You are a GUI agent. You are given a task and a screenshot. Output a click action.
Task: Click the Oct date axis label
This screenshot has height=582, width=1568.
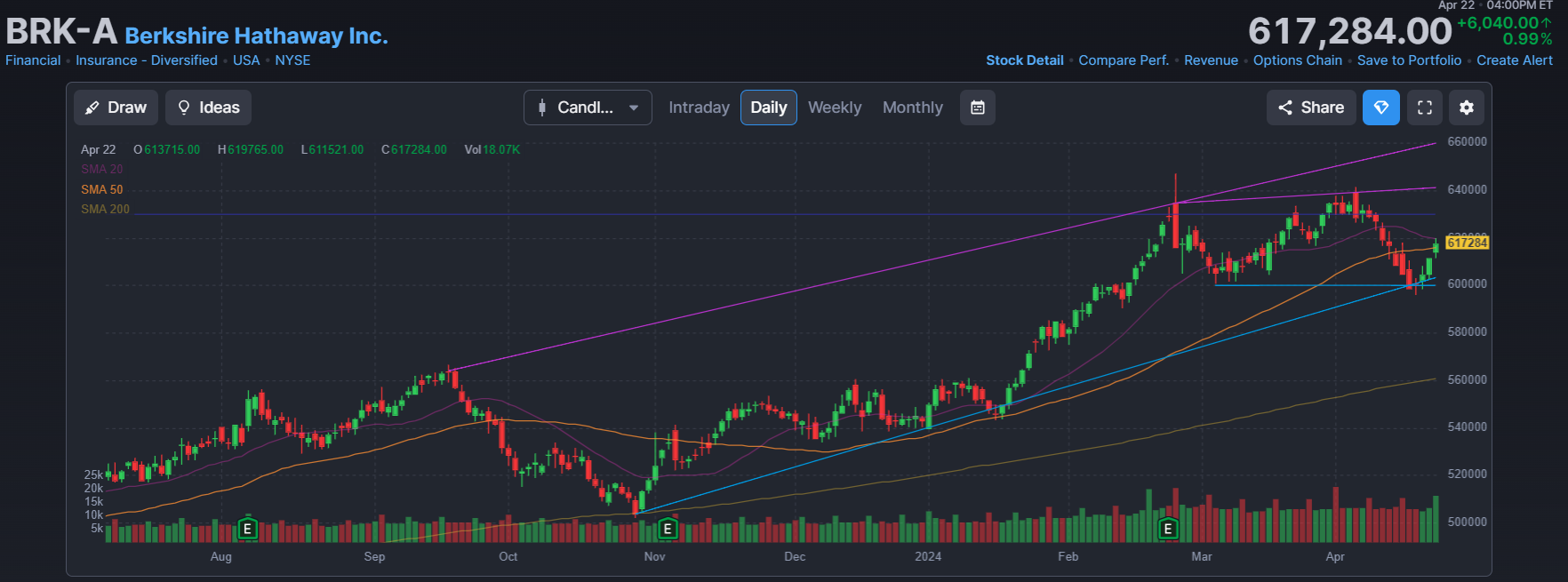pos(508,556)
